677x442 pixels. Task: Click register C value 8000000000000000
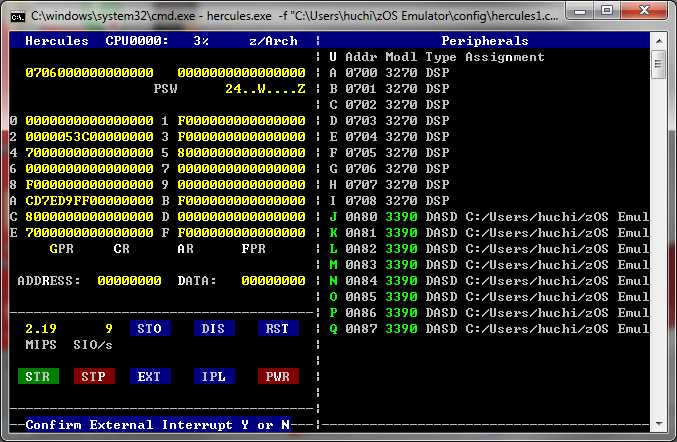[x=89, y=216]
